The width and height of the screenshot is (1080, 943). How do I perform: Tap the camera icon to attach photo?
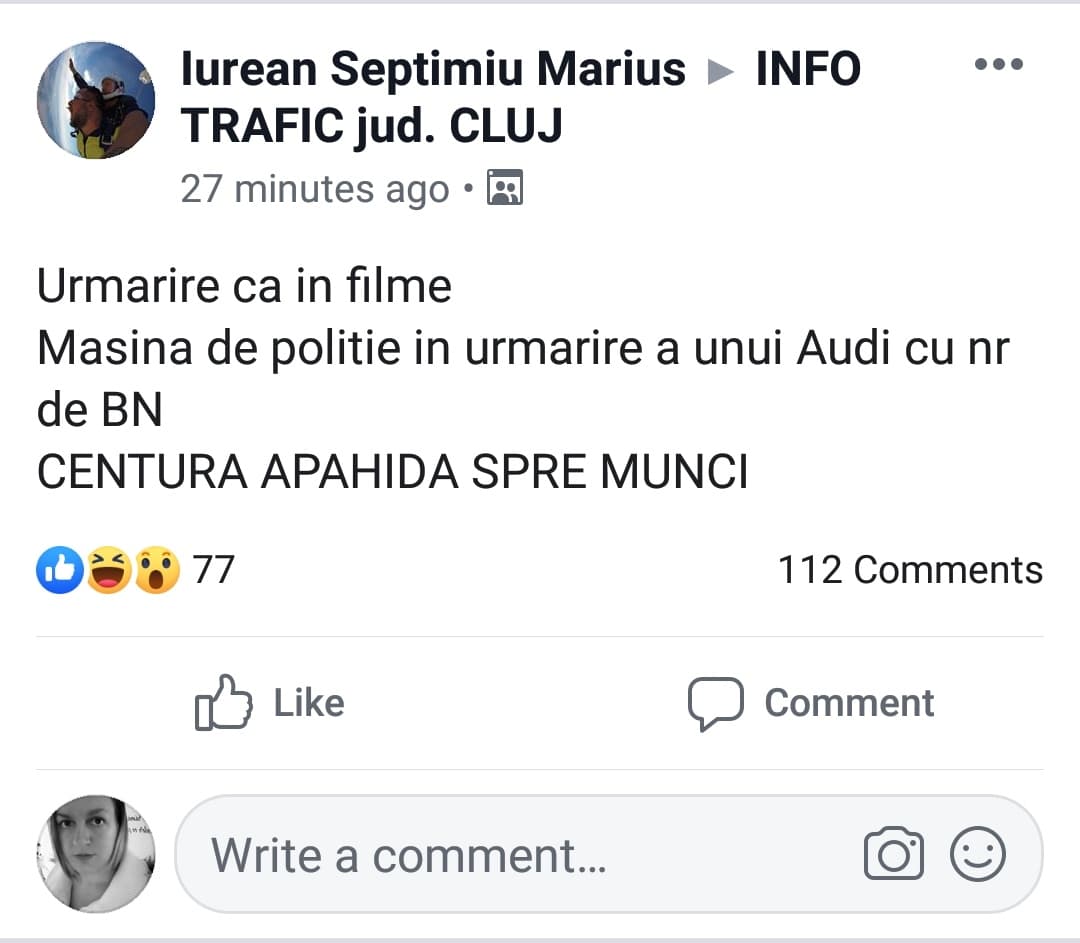coord(893,855)
